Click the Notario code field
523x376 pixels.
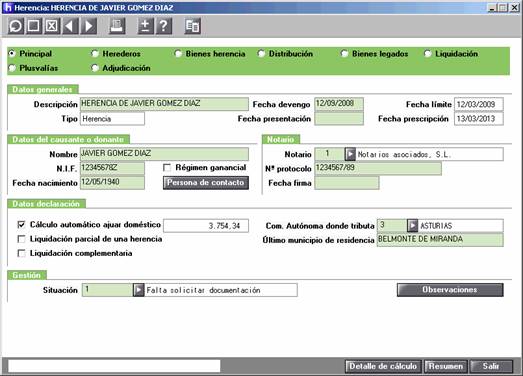[x=330, y=154]
